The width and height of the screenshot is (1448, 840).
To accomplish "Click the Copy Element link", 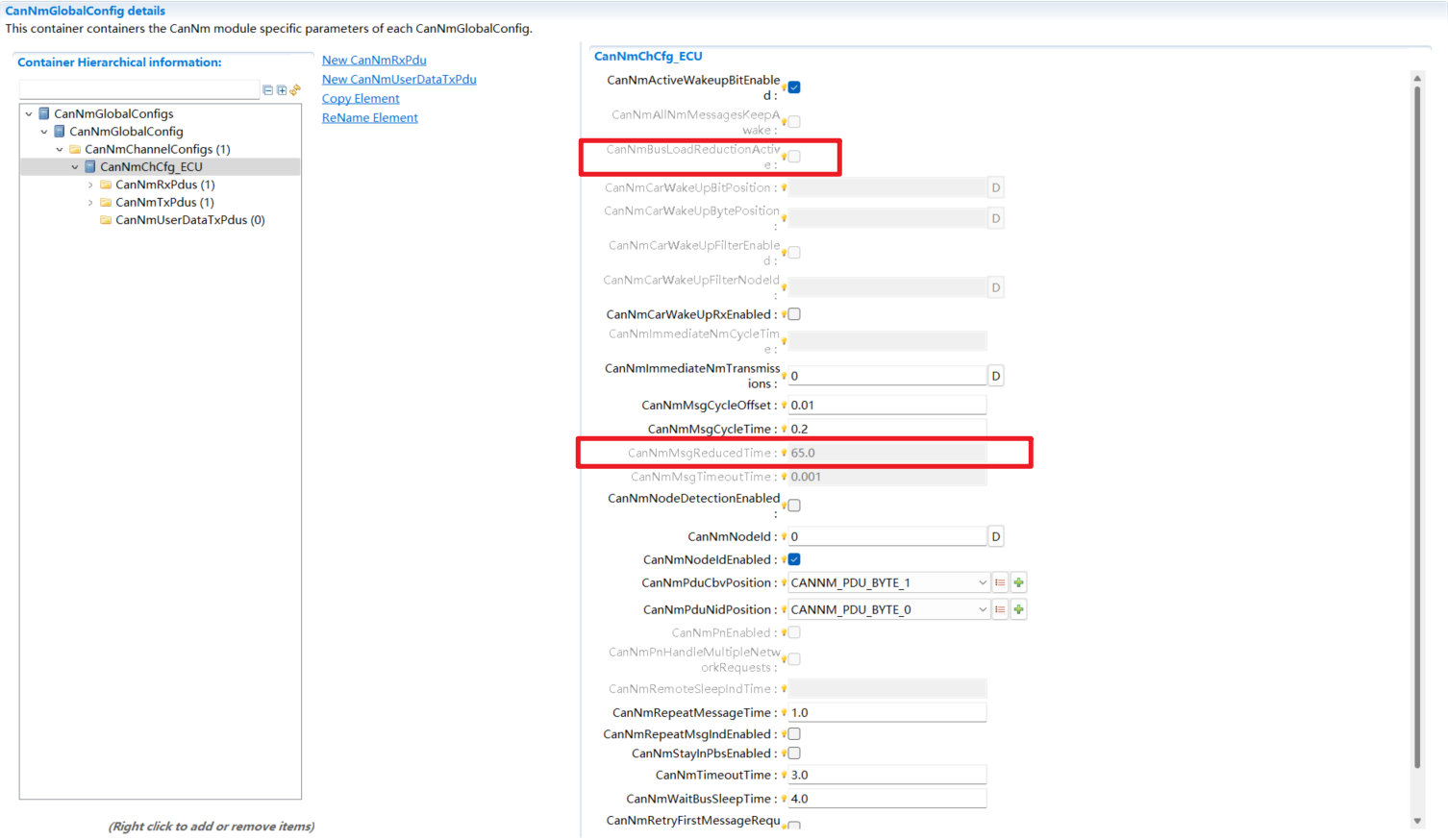I will pyautogui.click(x=360, y=98).
